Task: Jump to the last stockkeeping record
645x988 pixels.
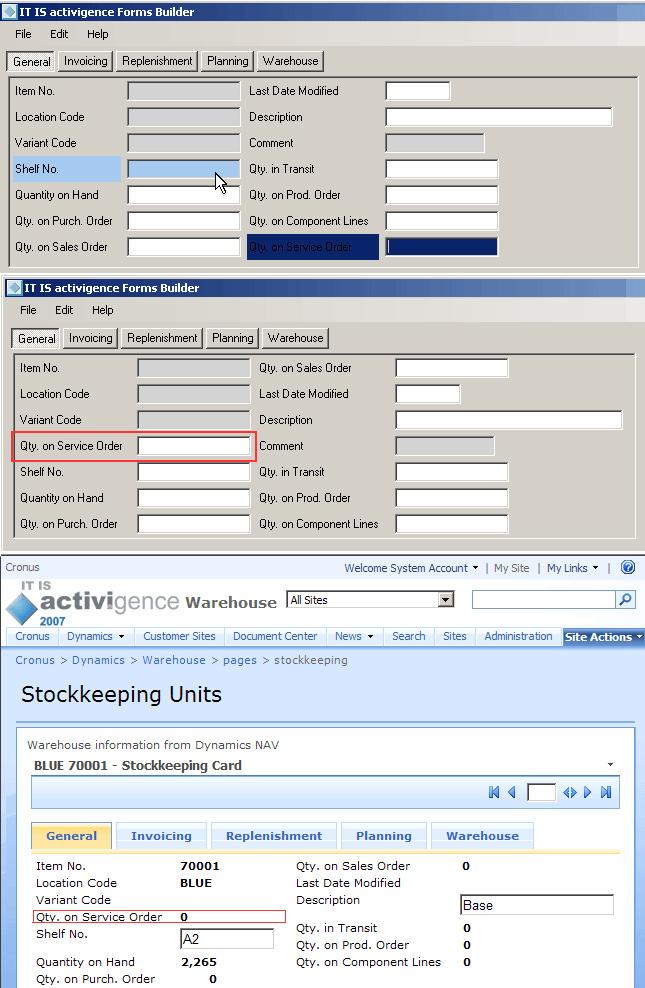Action: 606,792
